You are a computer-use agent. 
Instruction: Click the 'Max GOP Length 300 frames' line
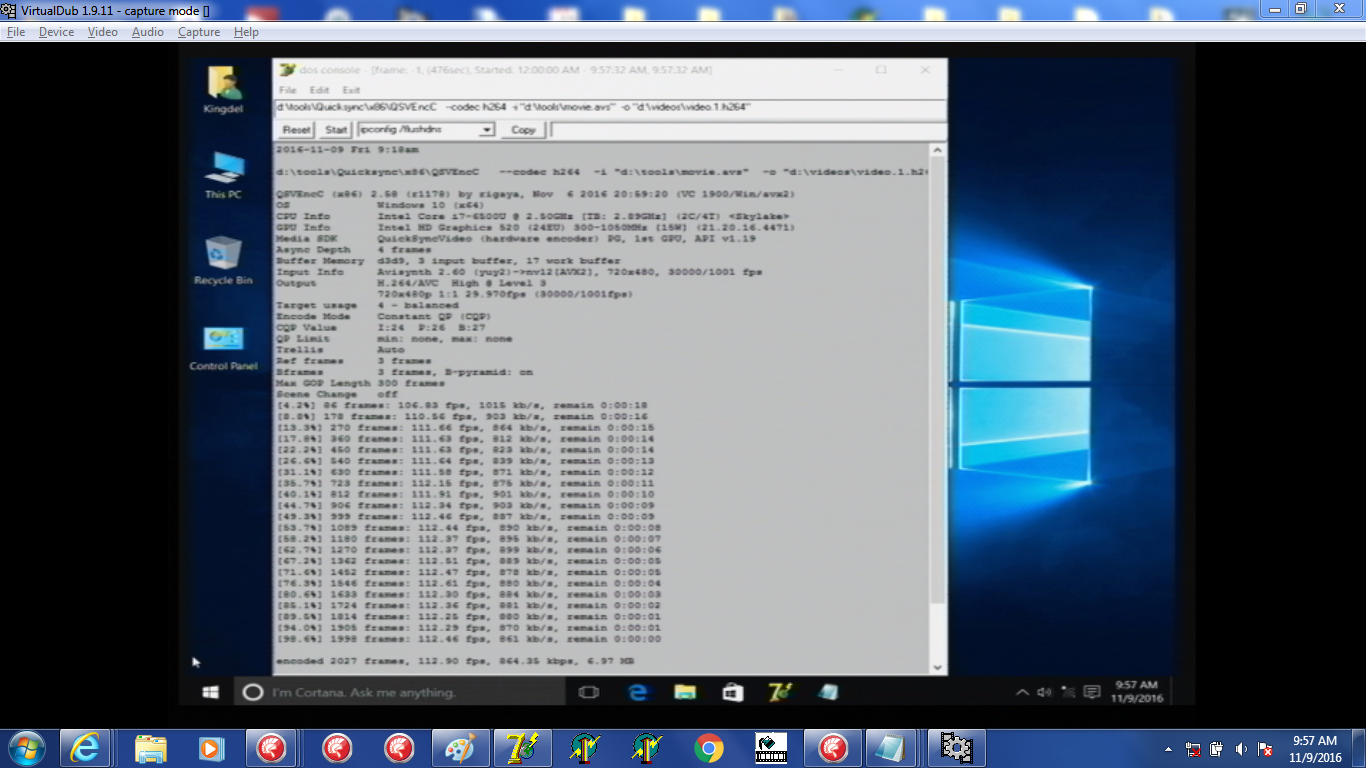tap(360, 383)
